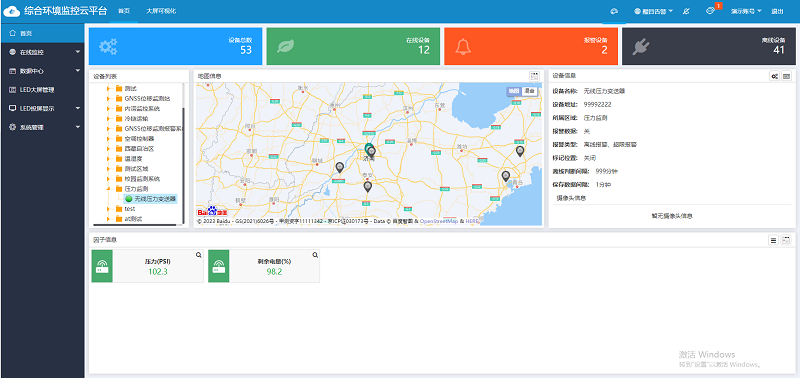
Task: Switch to the 大屏可视化 tab
Action: pos(161,11)
